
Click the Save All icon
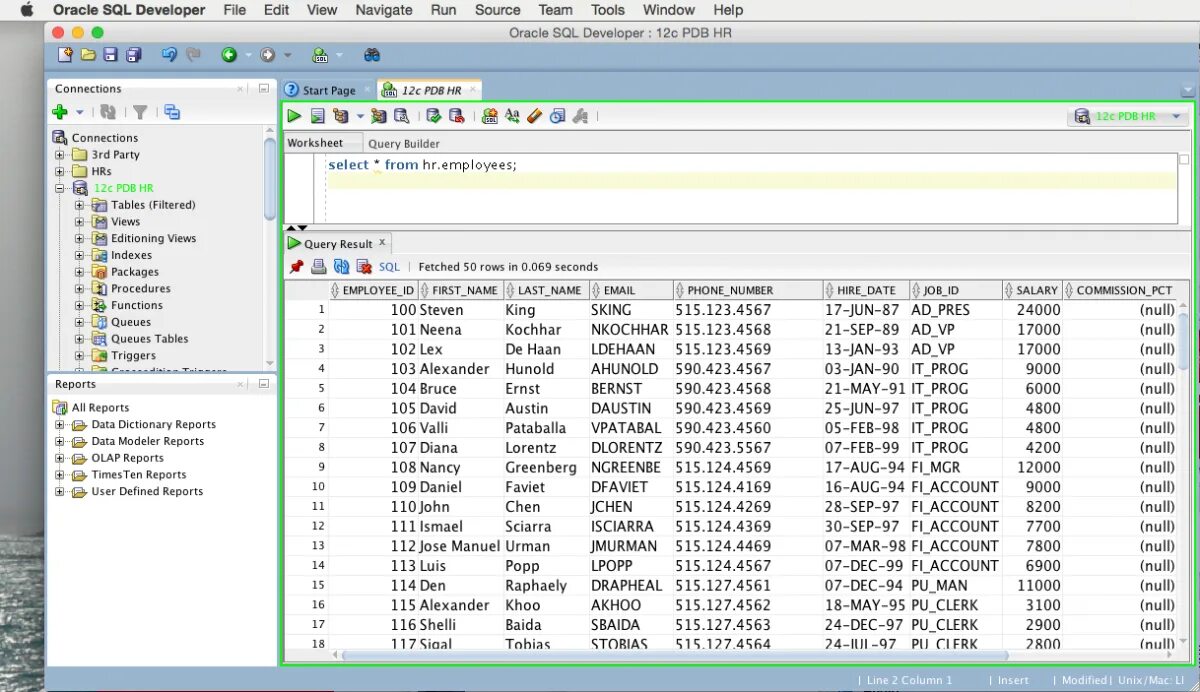pos(134,55)
